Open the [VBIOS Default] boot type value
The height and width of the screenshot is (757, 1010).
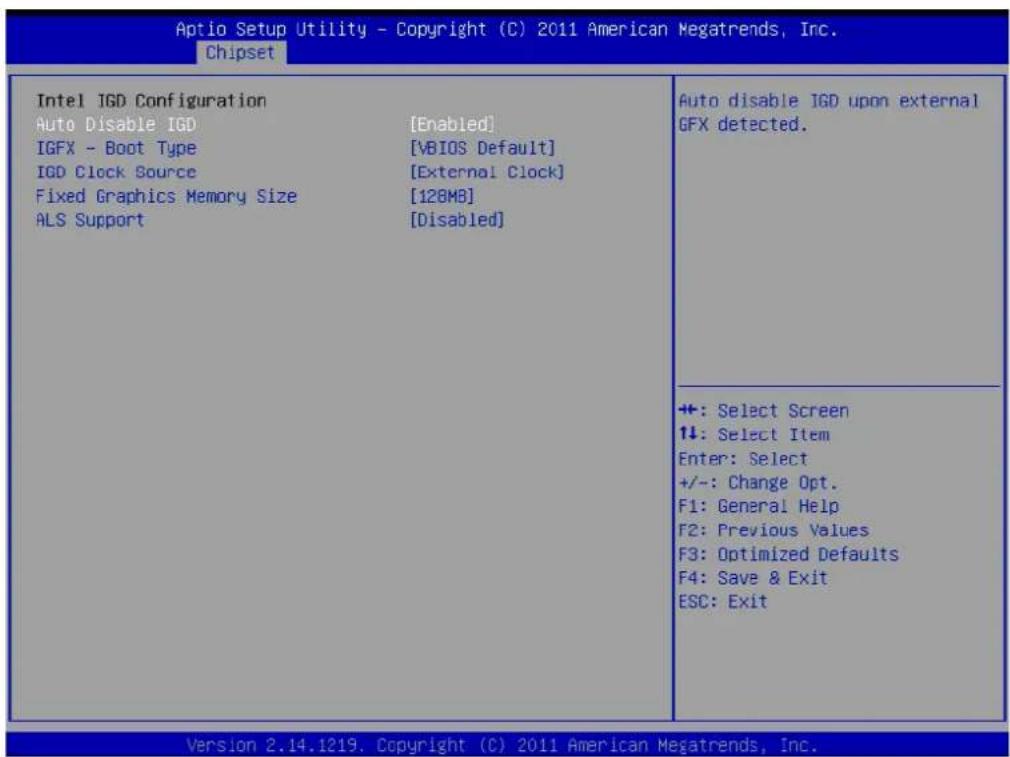point(482,148)
